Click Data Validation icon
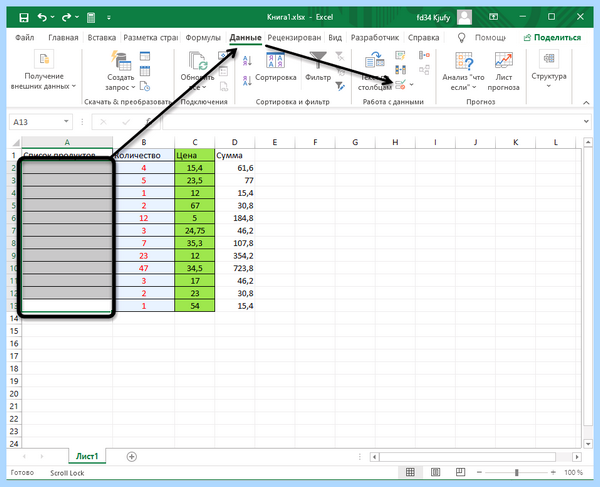This screenshot has height=487, width=600. pos(400,85)
